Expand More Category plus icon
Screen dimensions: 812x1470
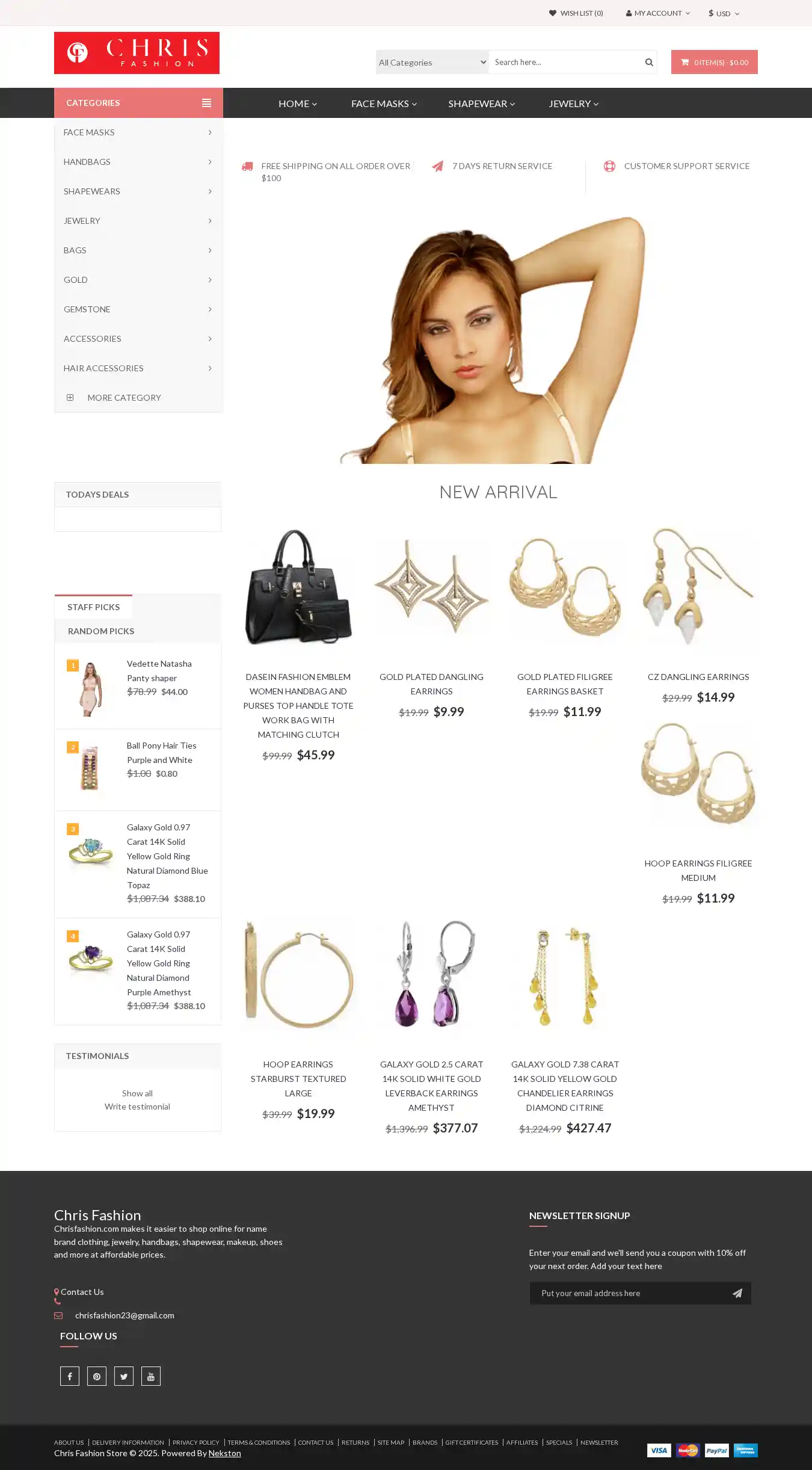70,397
